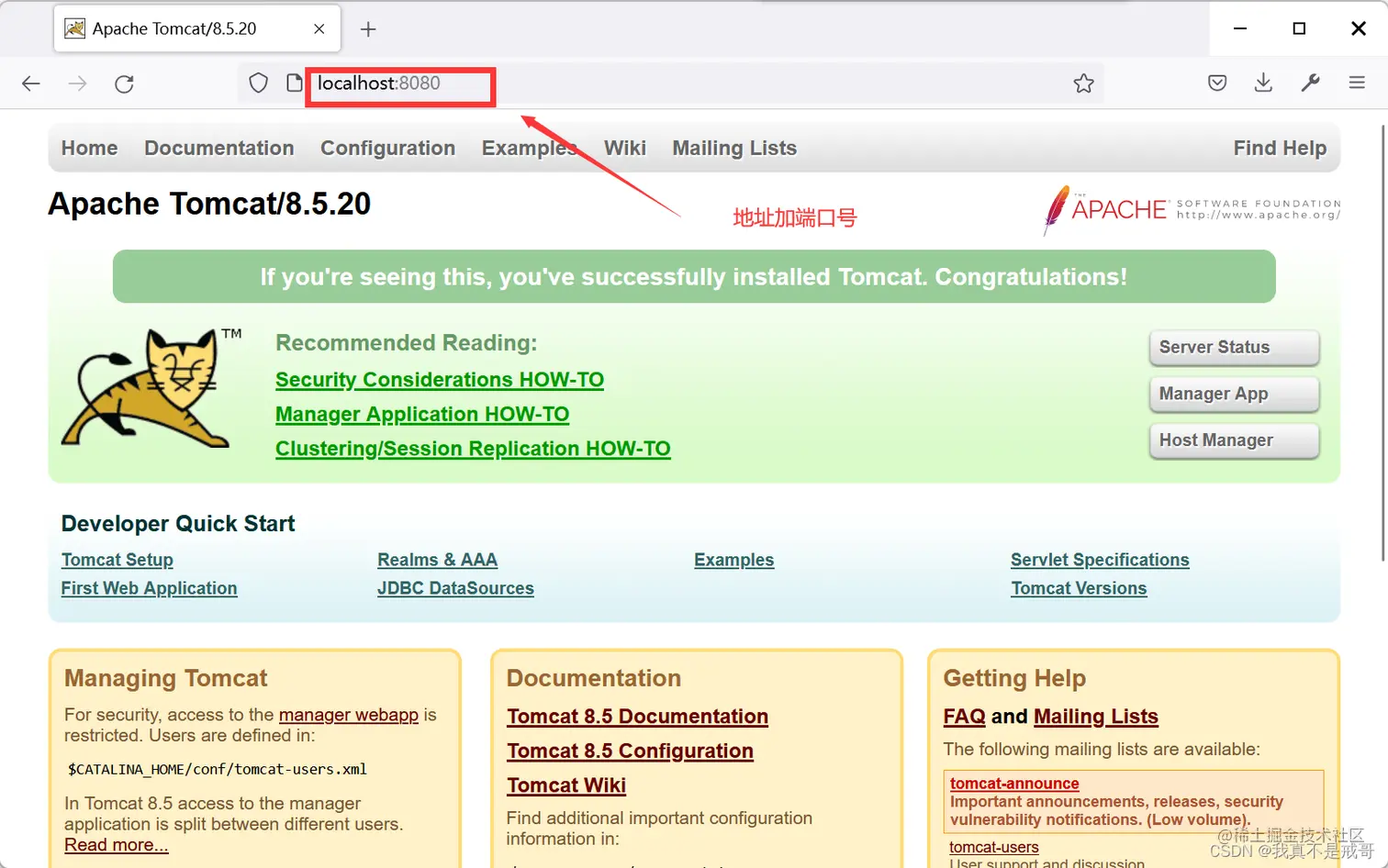
Task: Open Examples link under Developer Quick Start
Action: pyautogui.click(x=734, y=560)
